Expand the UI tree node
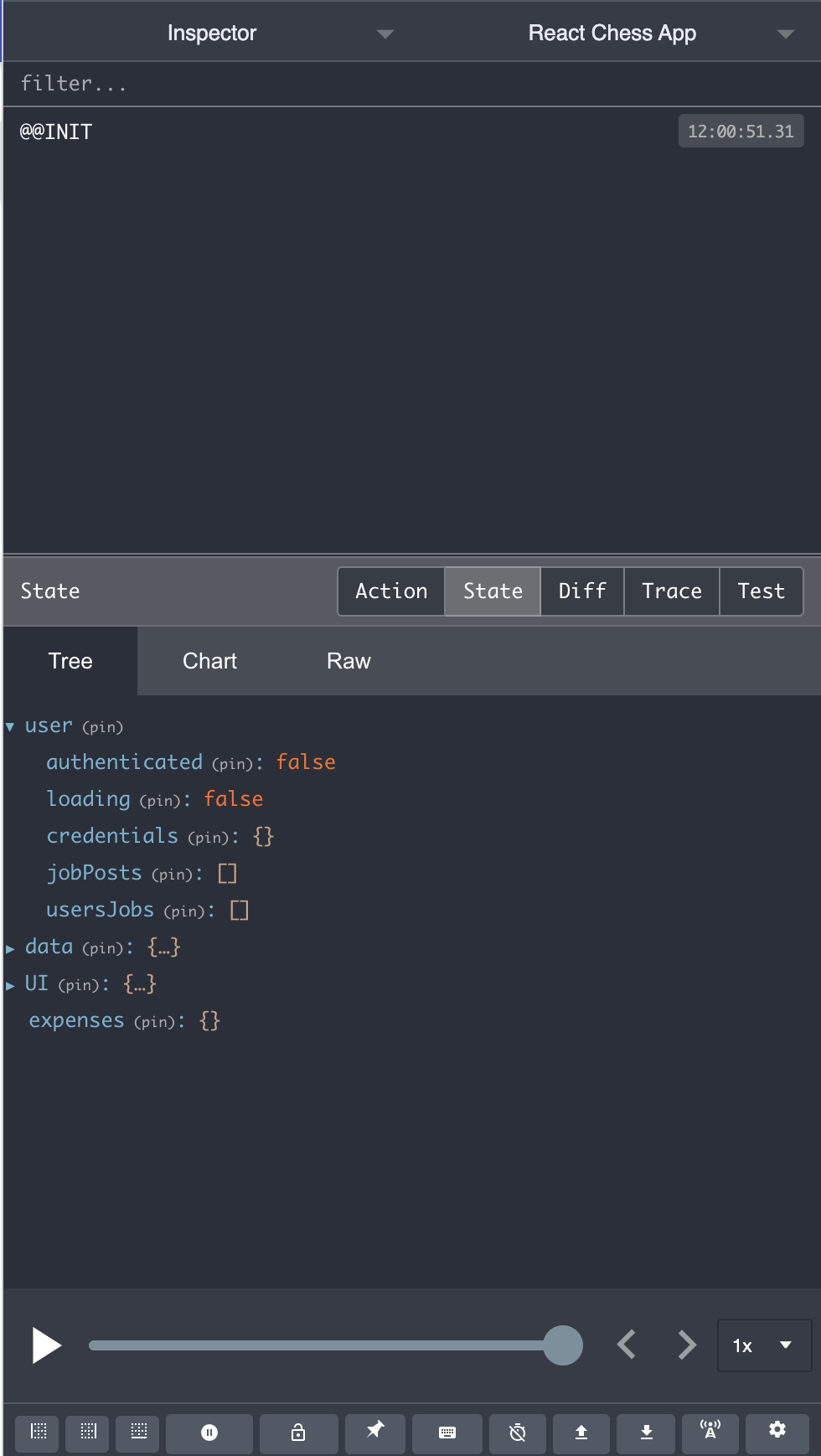Viewport: 821px width, 1456px height. tap(10, 985)
